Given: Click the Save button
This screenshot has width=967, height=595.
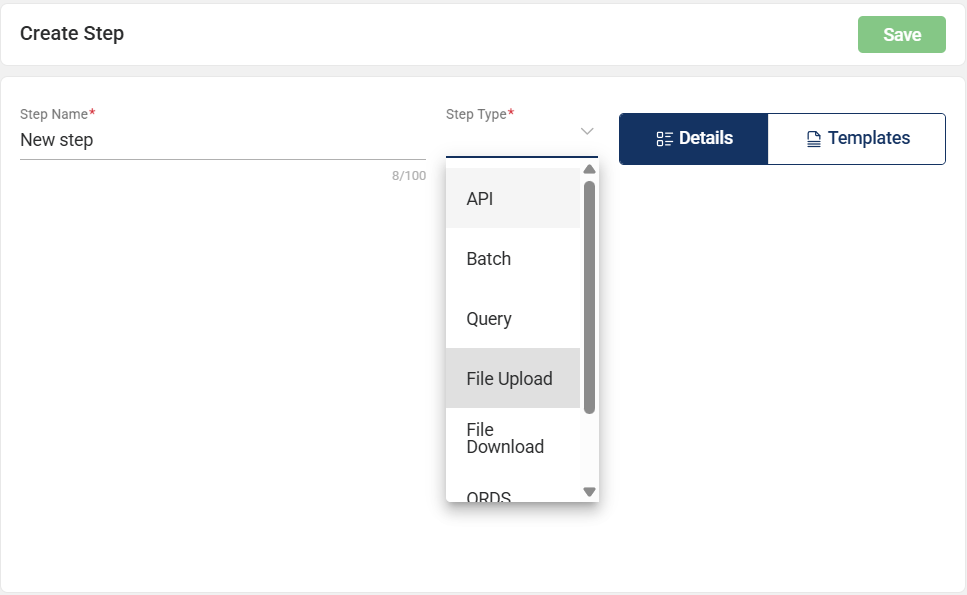Looking at the screenshot, I should [x=901, y=35].
